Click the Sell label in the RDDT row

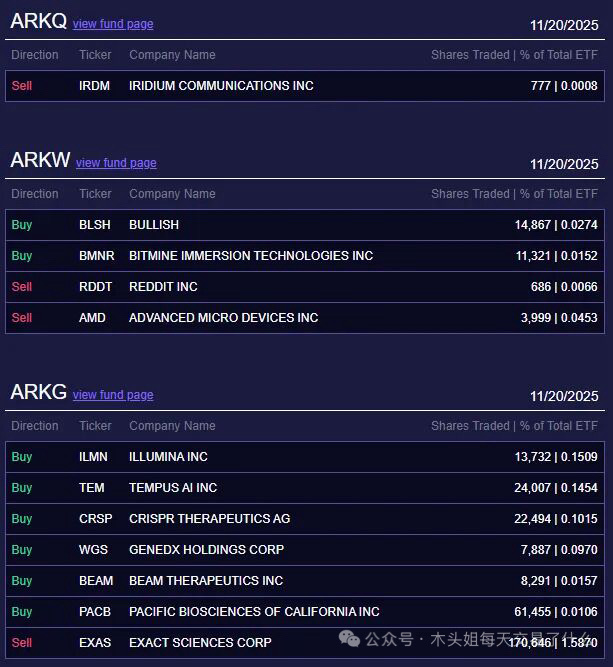22,287
